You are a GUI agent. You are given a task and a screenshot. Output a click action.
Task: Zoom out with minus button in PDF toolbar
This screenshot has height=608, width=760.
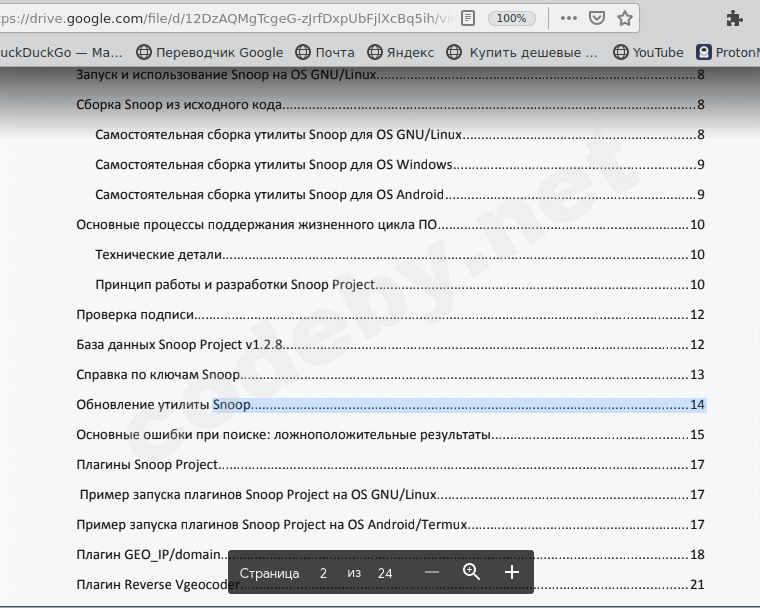[431, 573]
